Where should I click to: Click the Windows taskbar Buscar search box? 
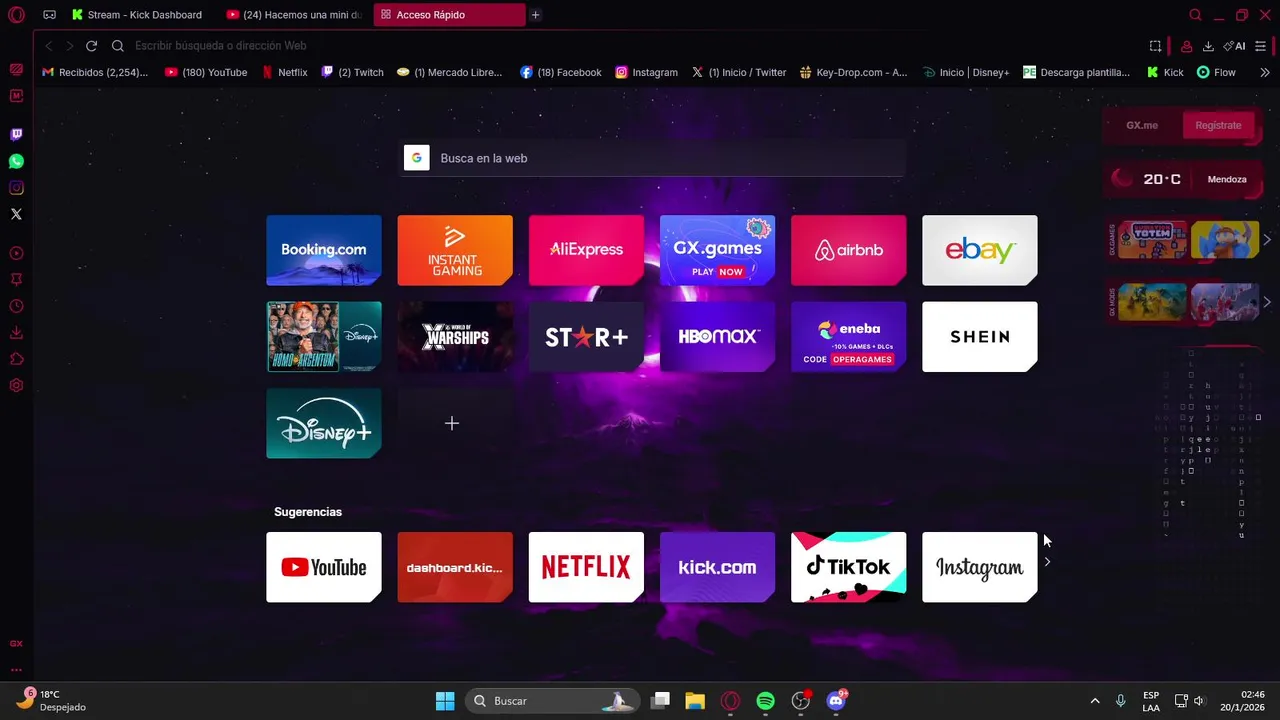pyautogui.click(x=553, y=701)
